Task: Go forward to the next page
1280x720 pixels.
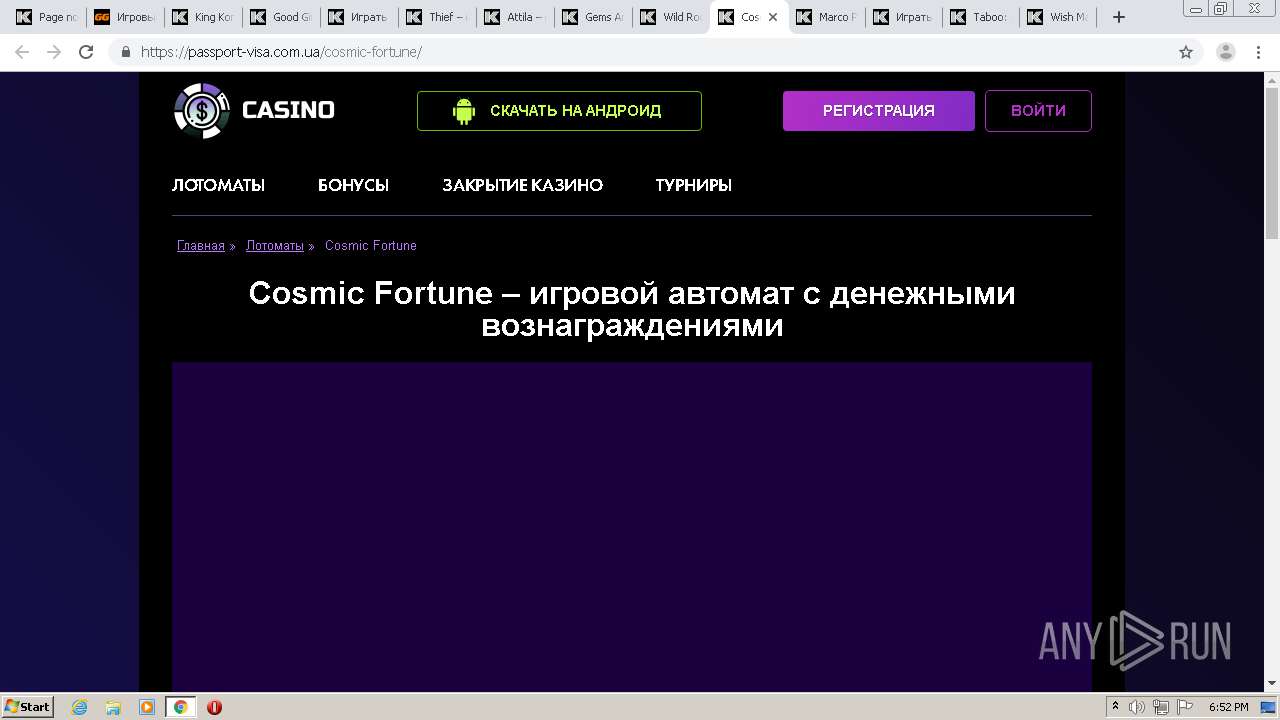Action: 54,52
